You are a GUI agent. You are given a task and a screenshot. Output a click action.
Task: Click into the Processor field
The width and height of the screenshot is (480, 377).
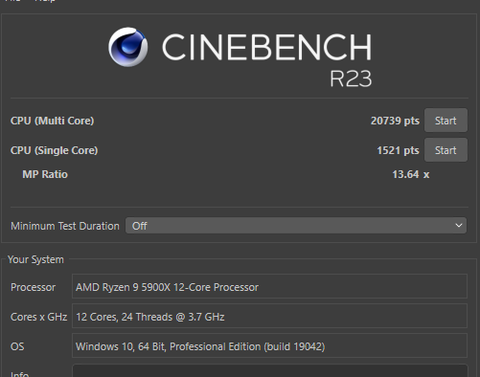[x=270, y=287]
